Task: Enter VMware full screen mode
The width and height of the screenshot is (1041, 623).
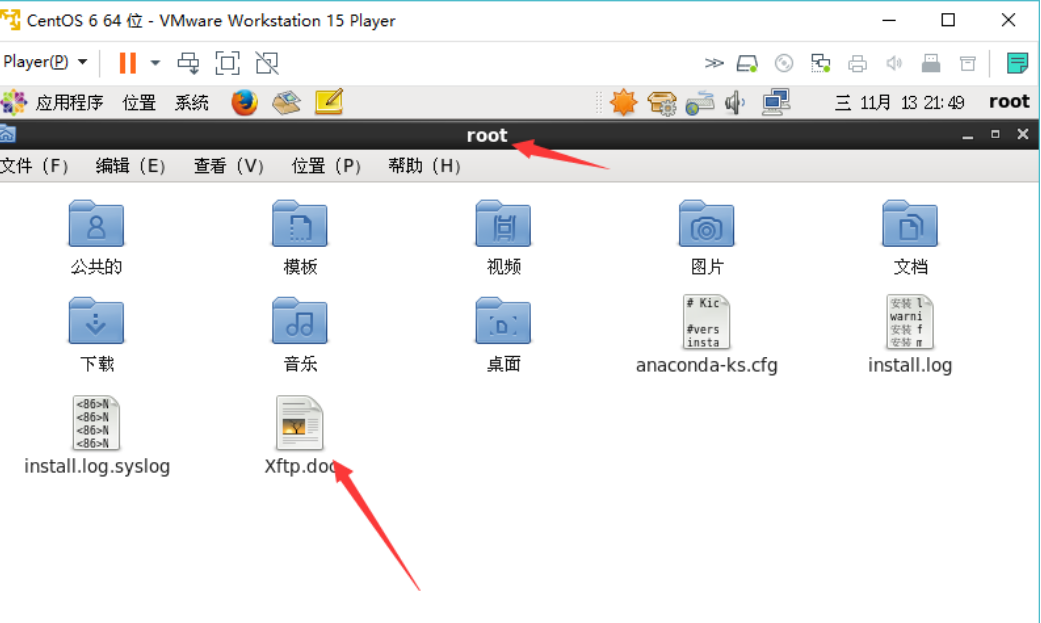Action: [x=228, y=63]
